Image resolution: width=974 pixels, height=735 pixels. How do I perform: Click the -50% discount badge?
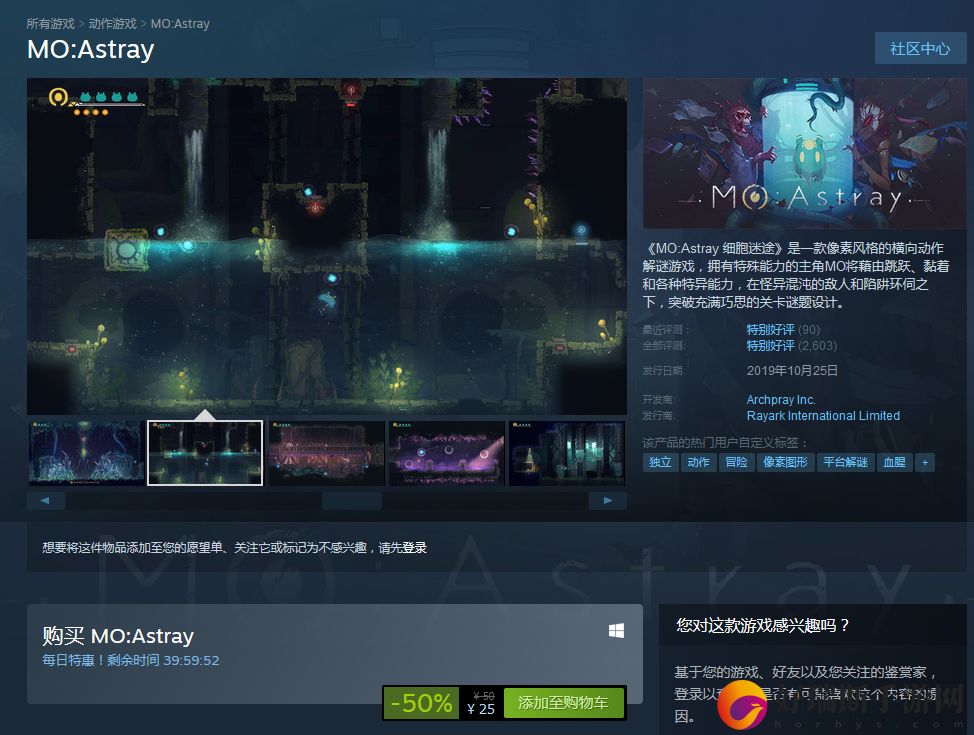[x=421, y=703]
